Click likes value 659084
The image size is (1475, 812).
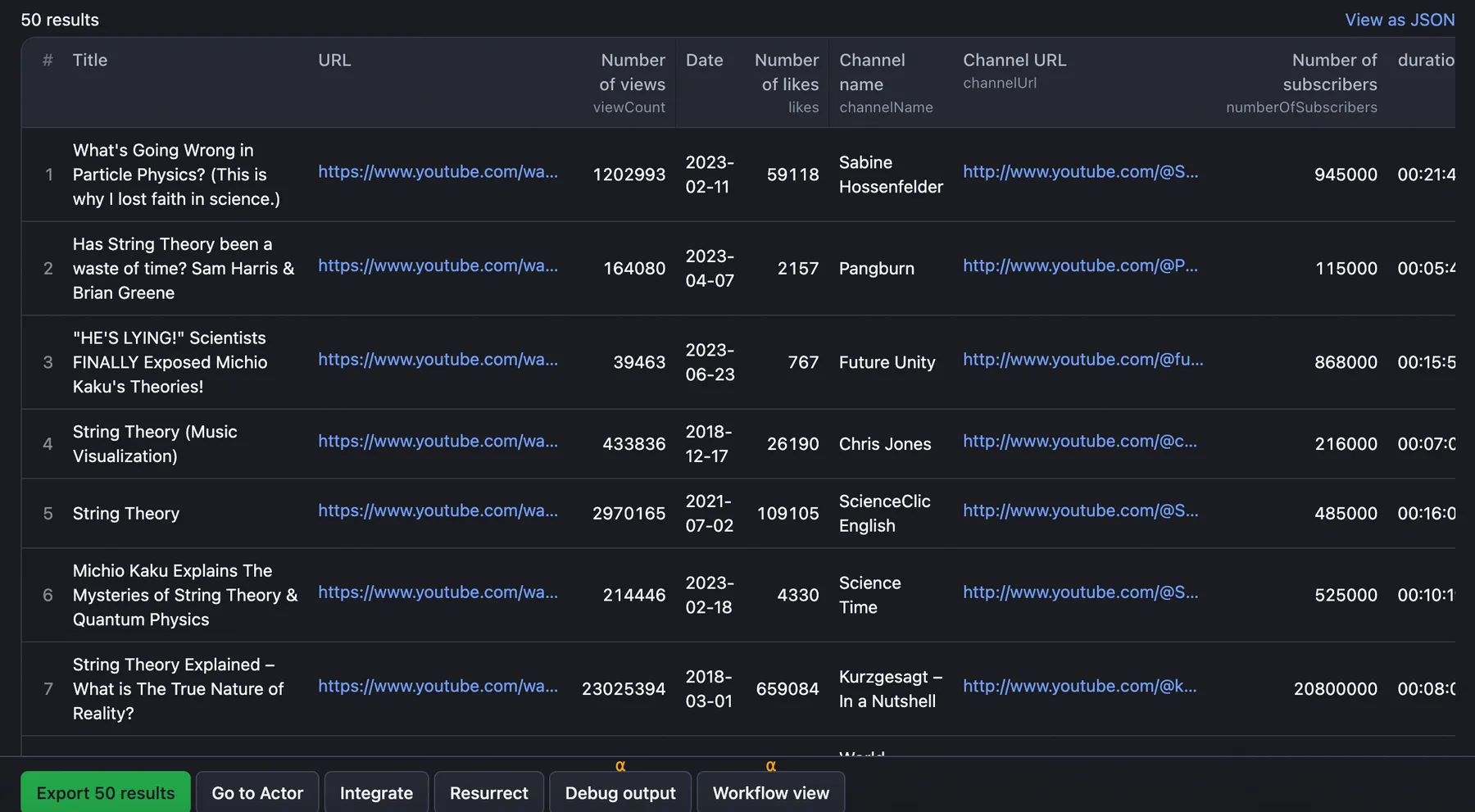pyautogui.click(x=787, y=689)
